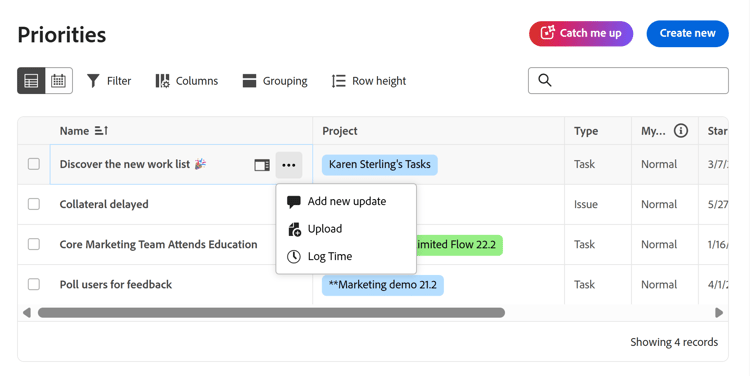Switch to the table list view icon

coord(31,81)
